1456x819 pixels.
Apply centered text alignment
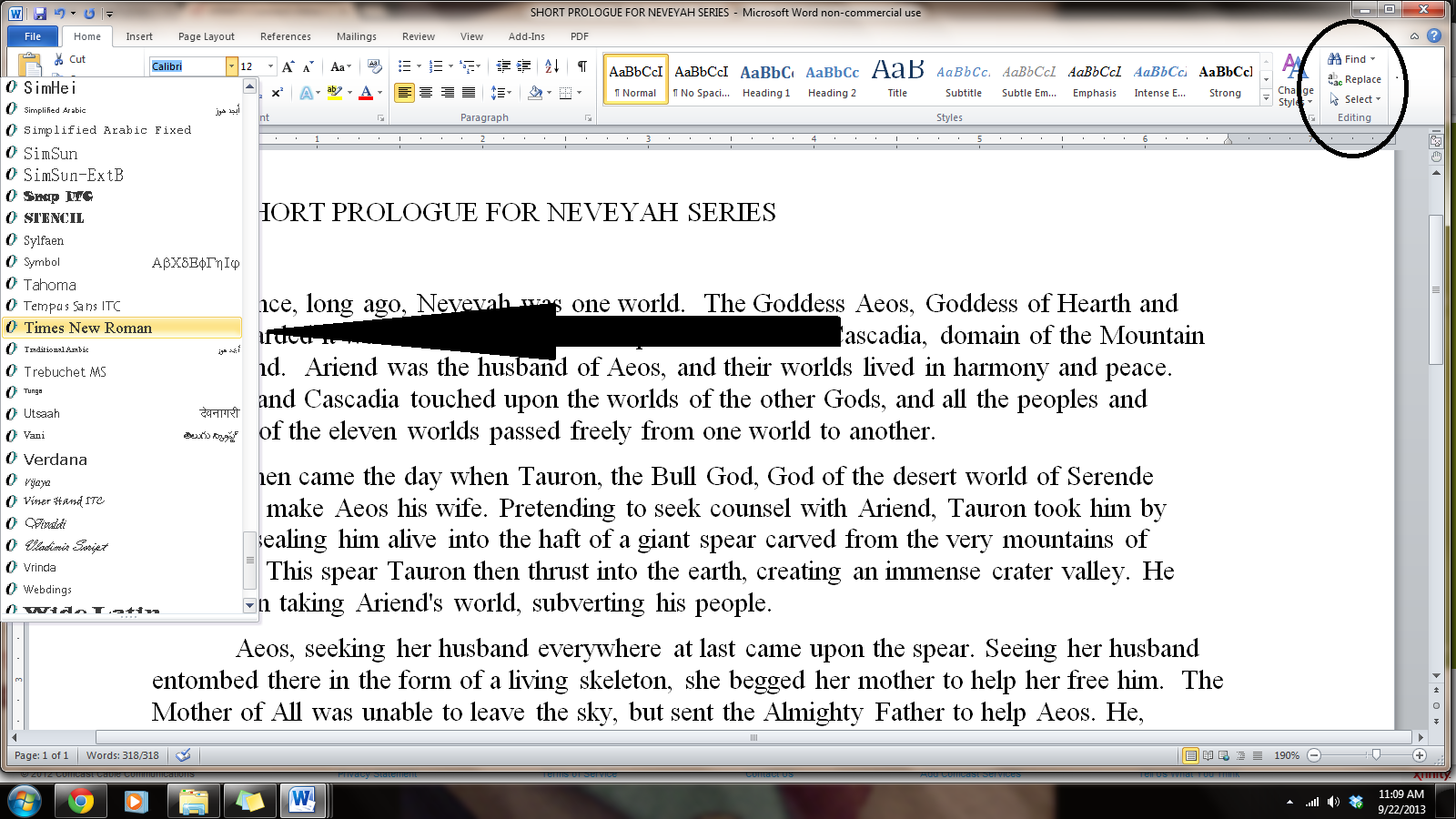[x=426, y=93]
